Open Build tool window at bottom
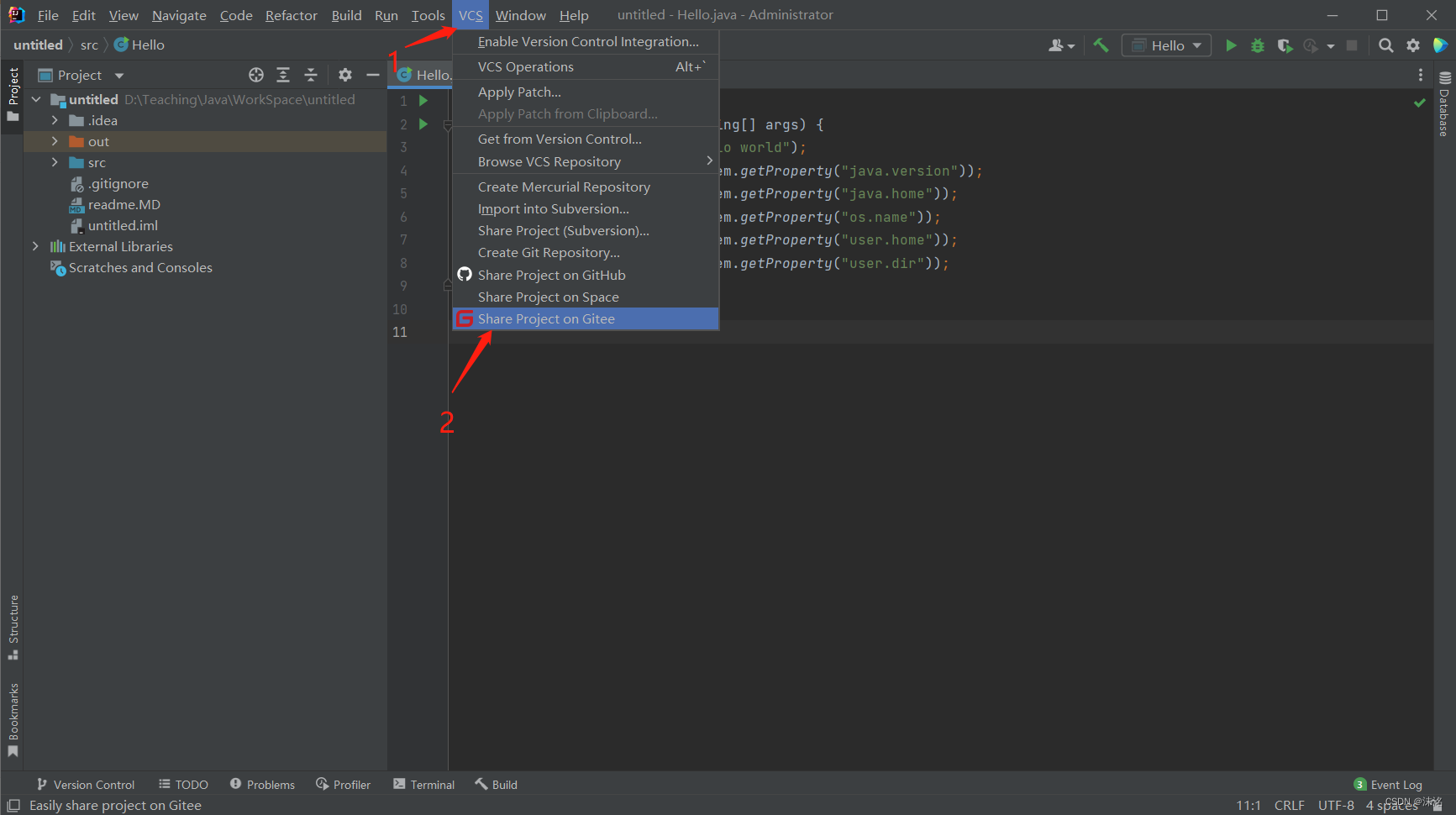The image size is (1456, 815). [x=496, y=784]
